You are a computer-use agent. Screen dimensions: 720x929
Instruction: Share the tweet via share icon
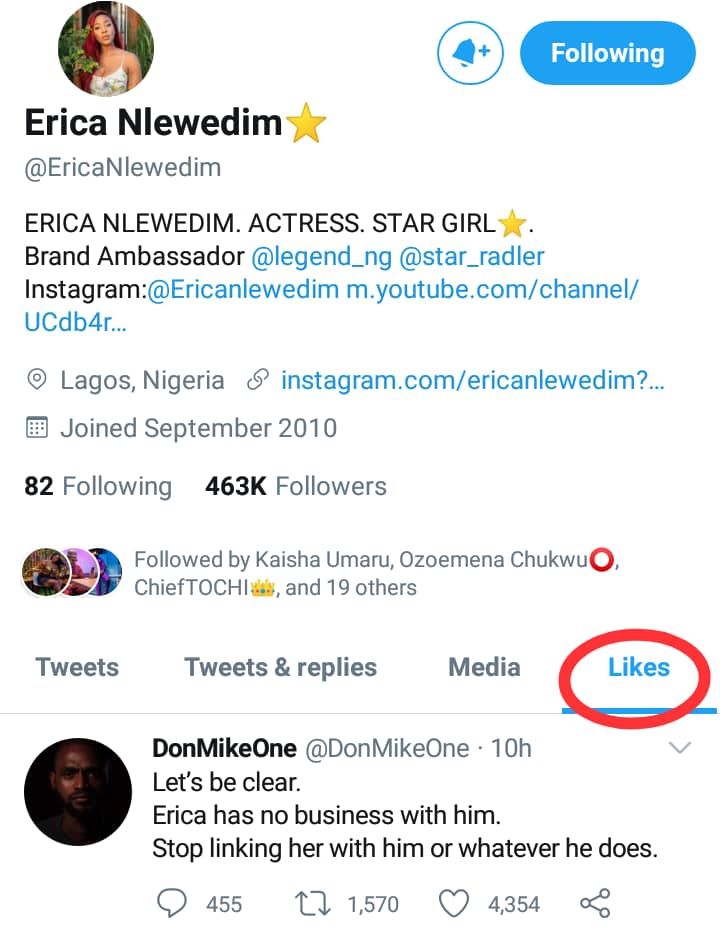pos(595,903)
